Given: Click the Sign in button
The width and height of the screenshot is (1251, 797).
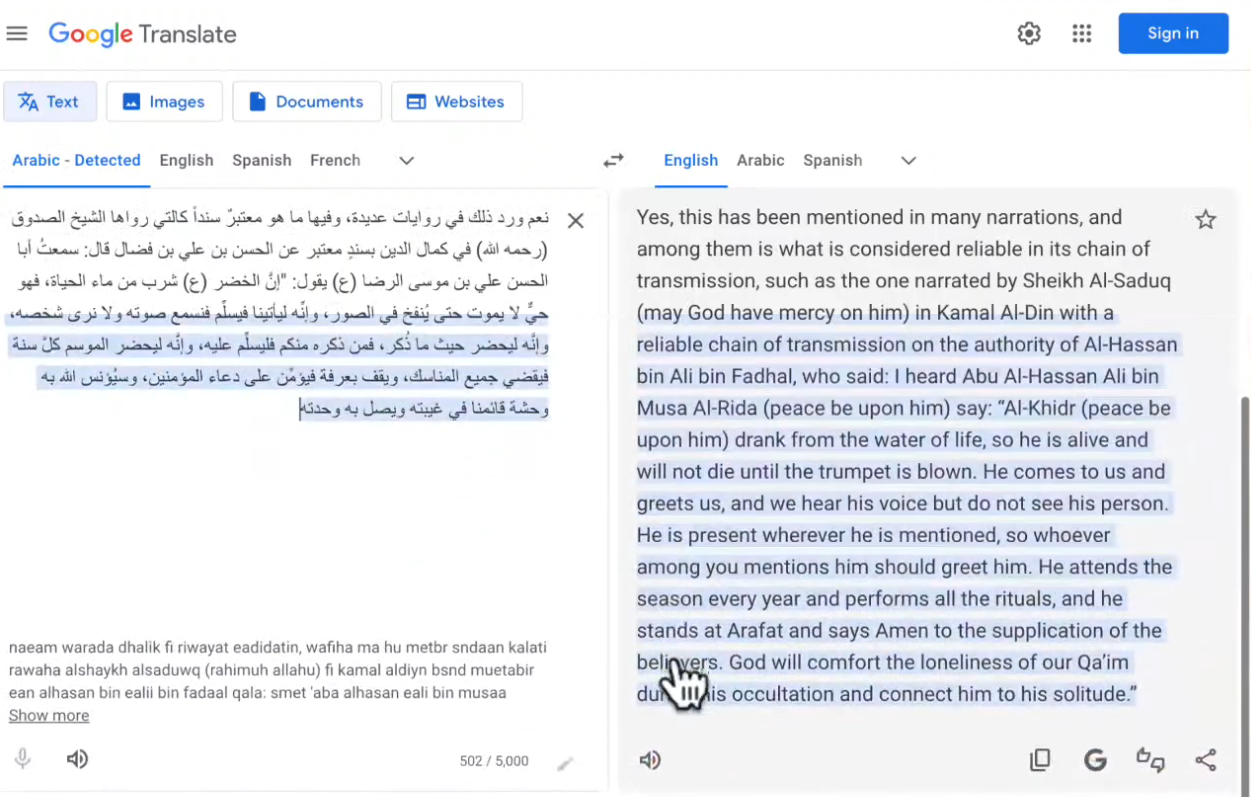Looking at the screenshot, I should click(1173, 33).
